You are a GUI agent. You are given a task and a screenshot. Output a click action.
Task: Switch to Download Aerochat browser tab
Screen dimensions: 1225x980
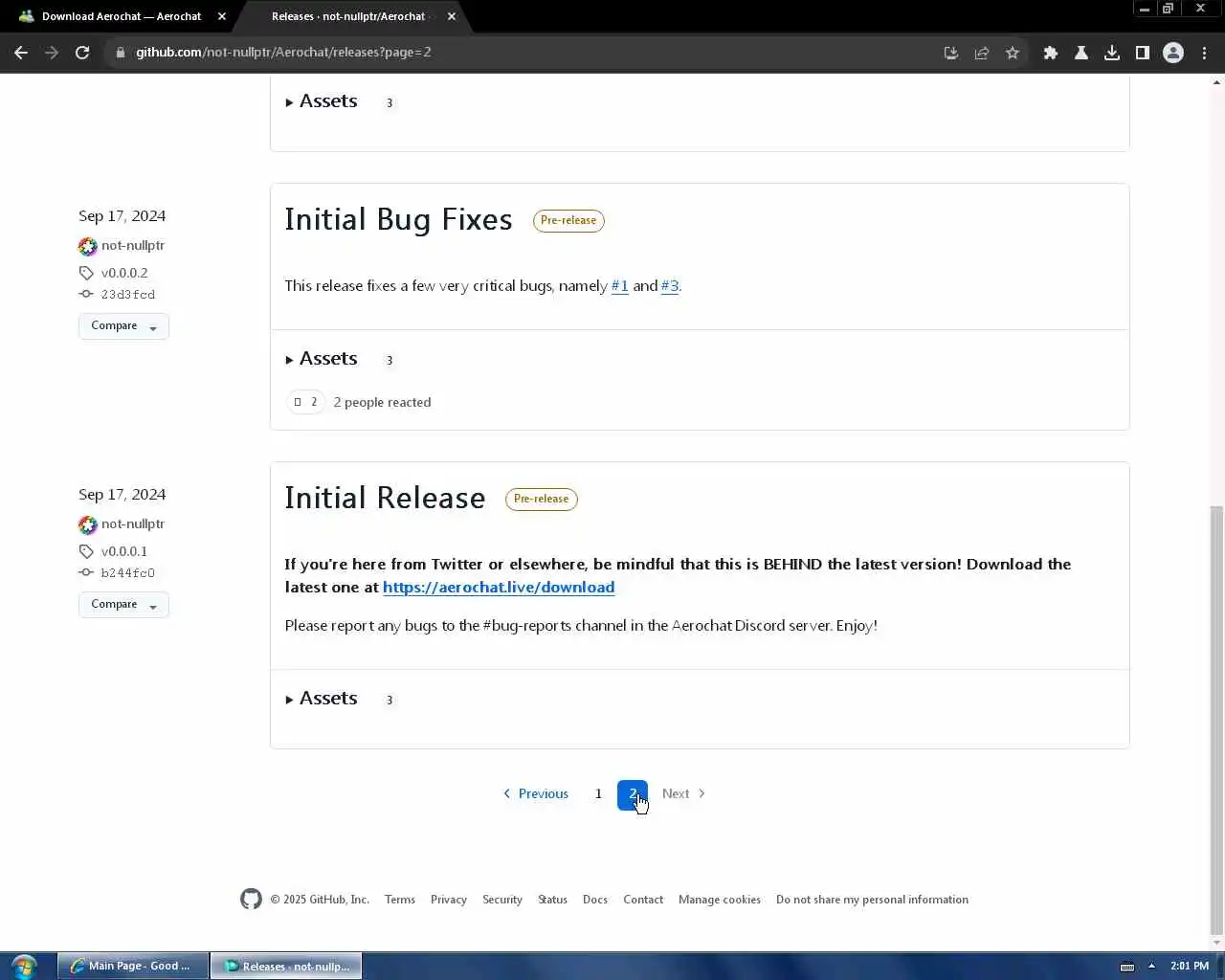(x=120, y=16)
